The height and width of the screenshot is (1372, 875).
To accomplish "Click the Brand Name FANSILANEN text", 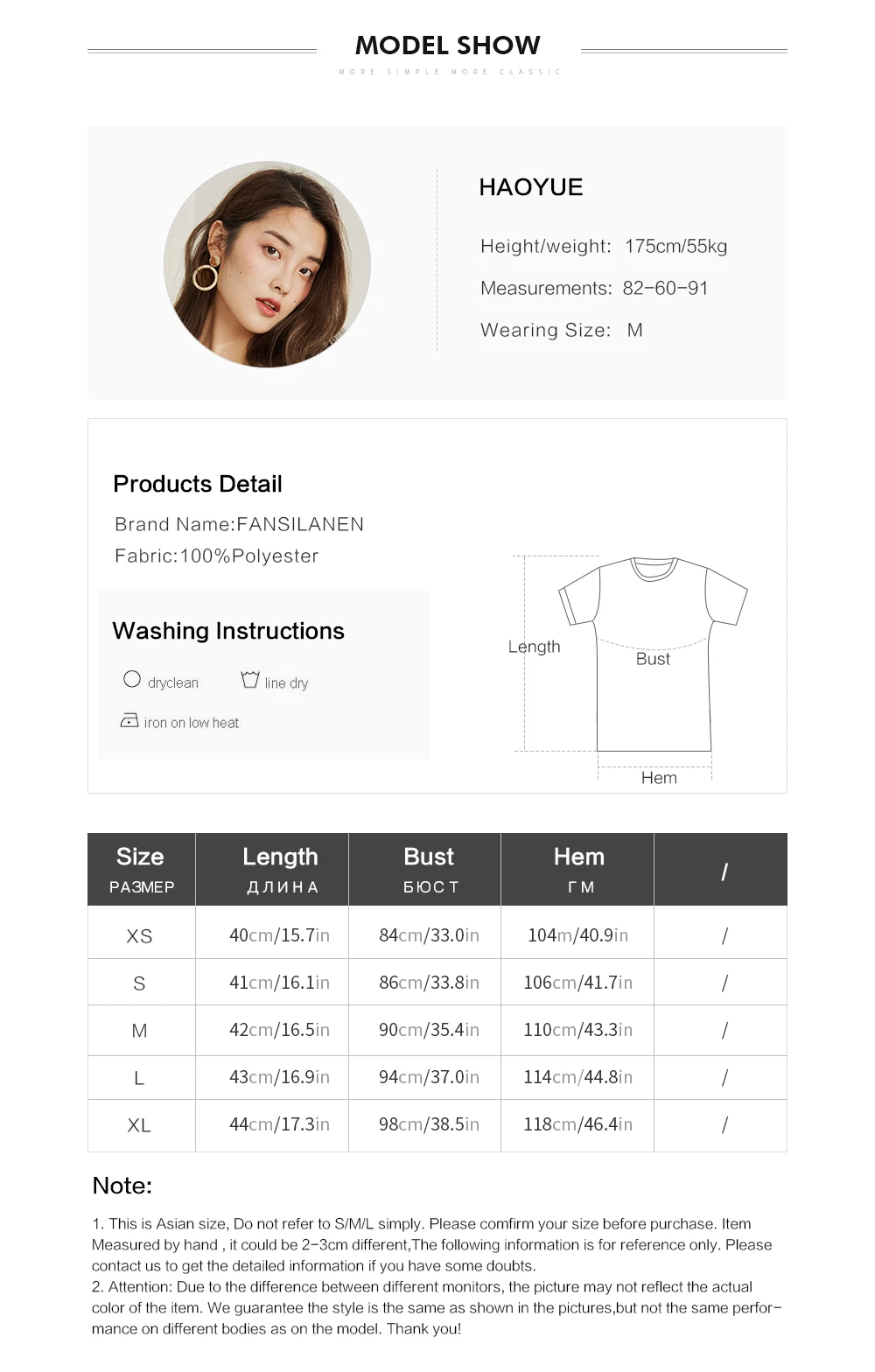I will [x=240, y=524].
